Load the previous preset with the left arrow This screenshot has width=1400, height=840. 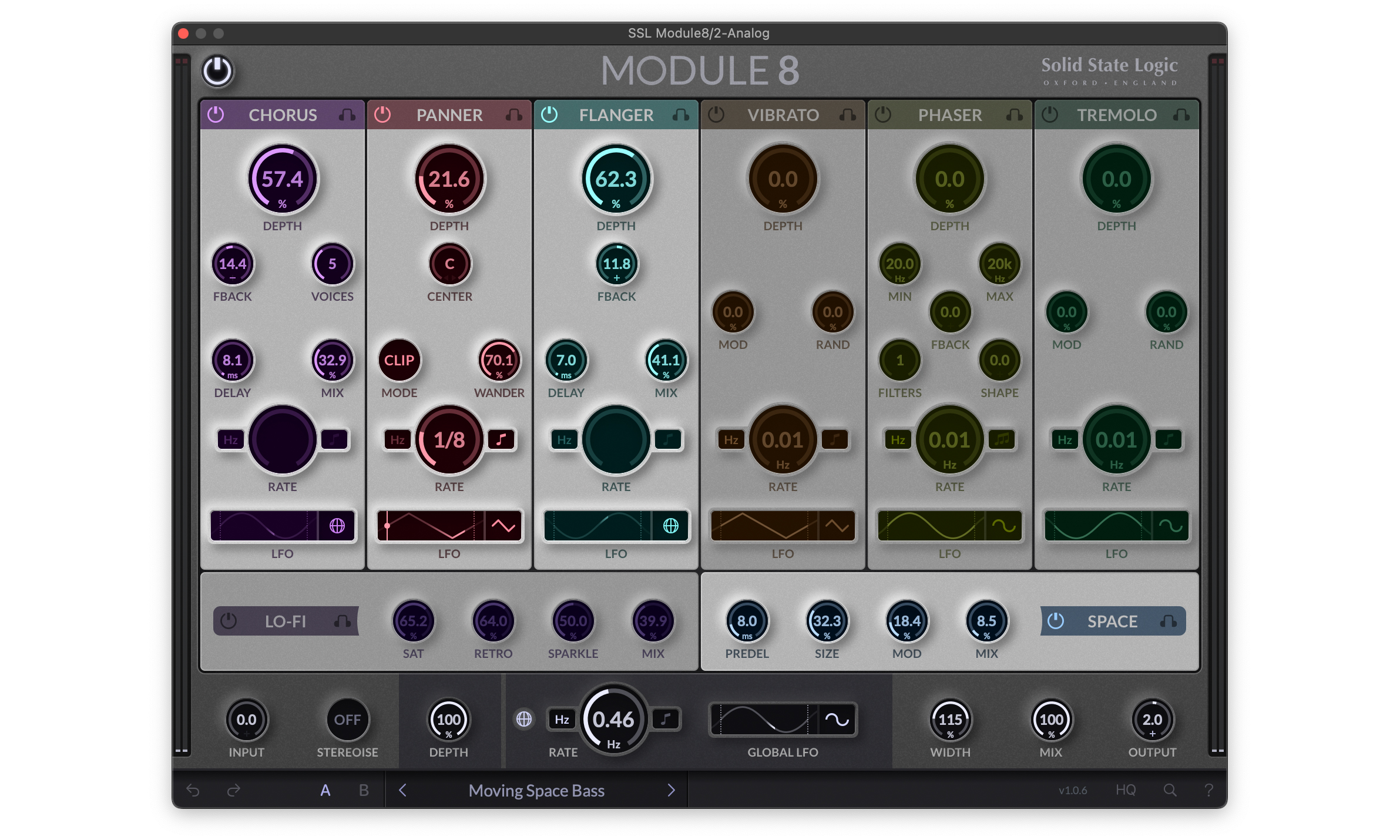pyautogui.click(x=402, y=790)
